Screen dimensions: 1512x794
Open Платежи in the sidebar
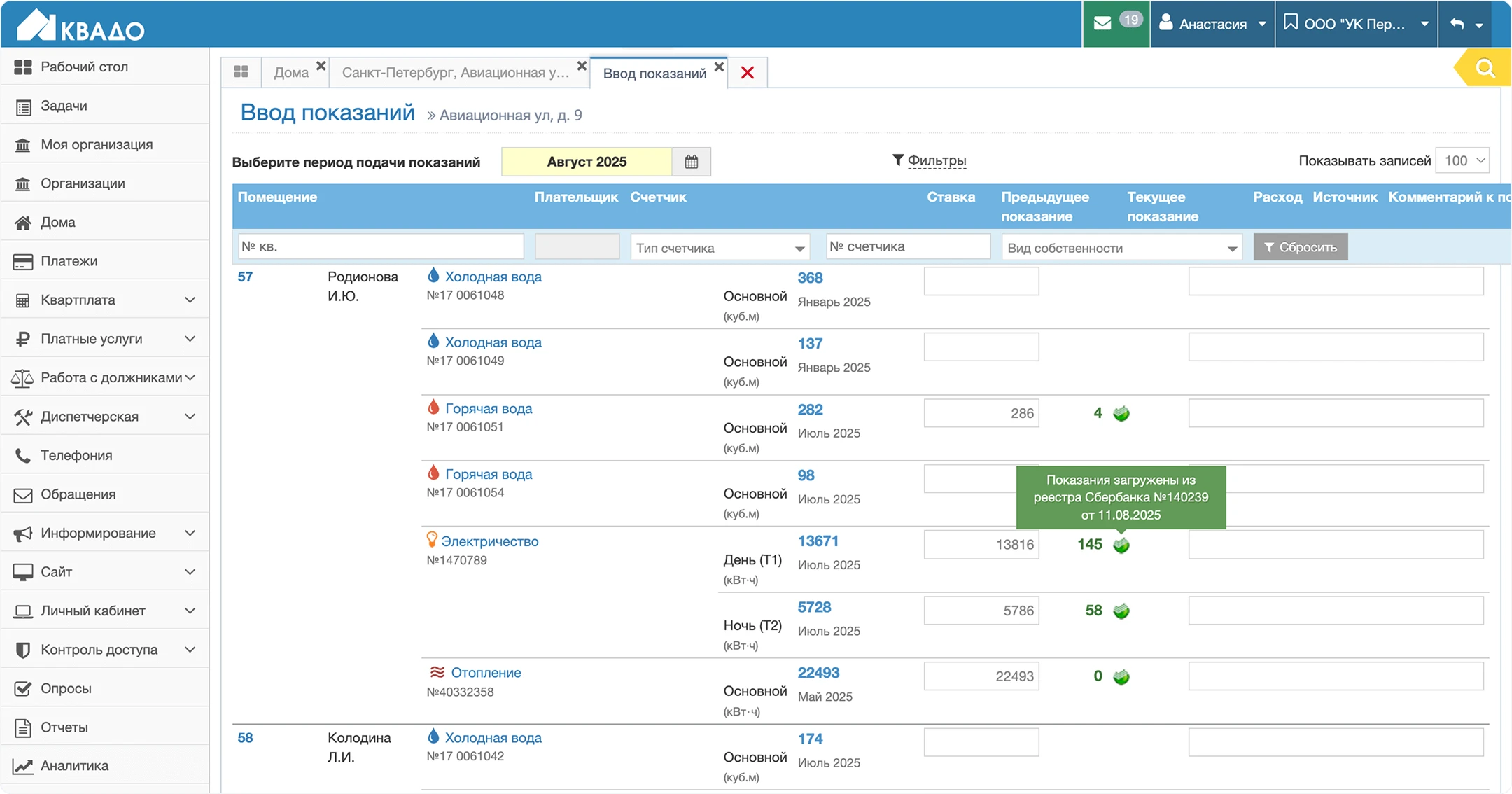69,261
